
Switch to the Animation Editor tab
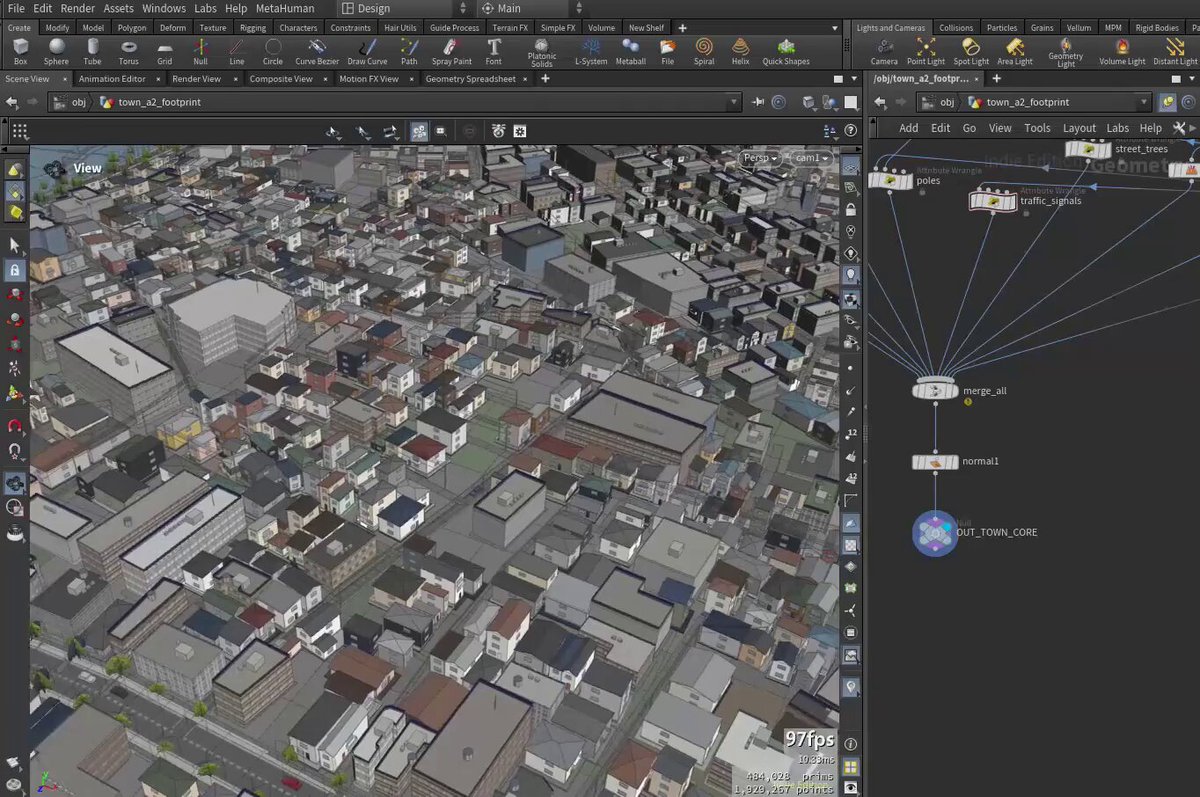pos(112,79)
